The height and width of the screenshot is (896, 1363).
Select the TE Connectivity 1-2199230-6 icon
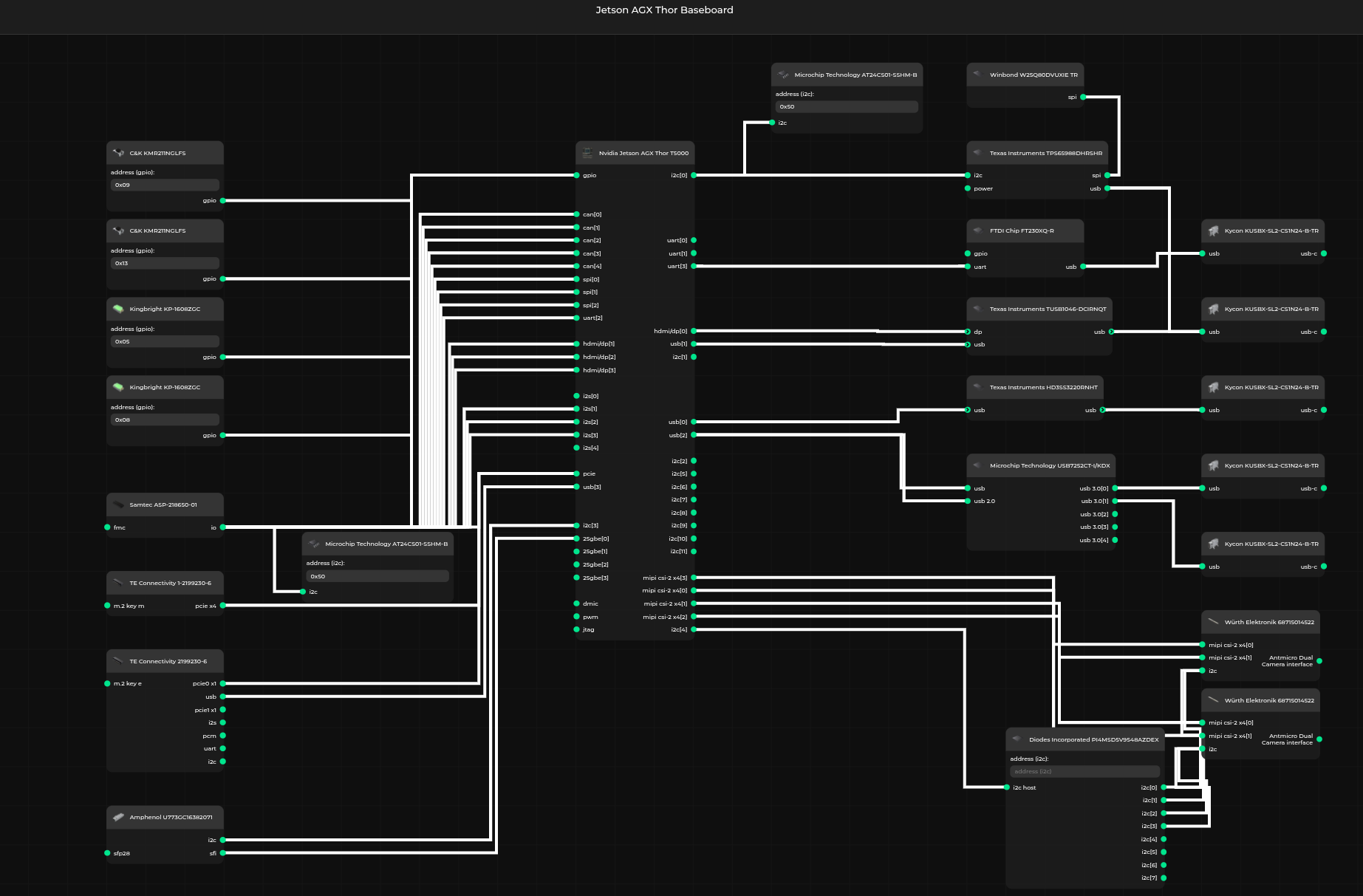tap(118, 583)
